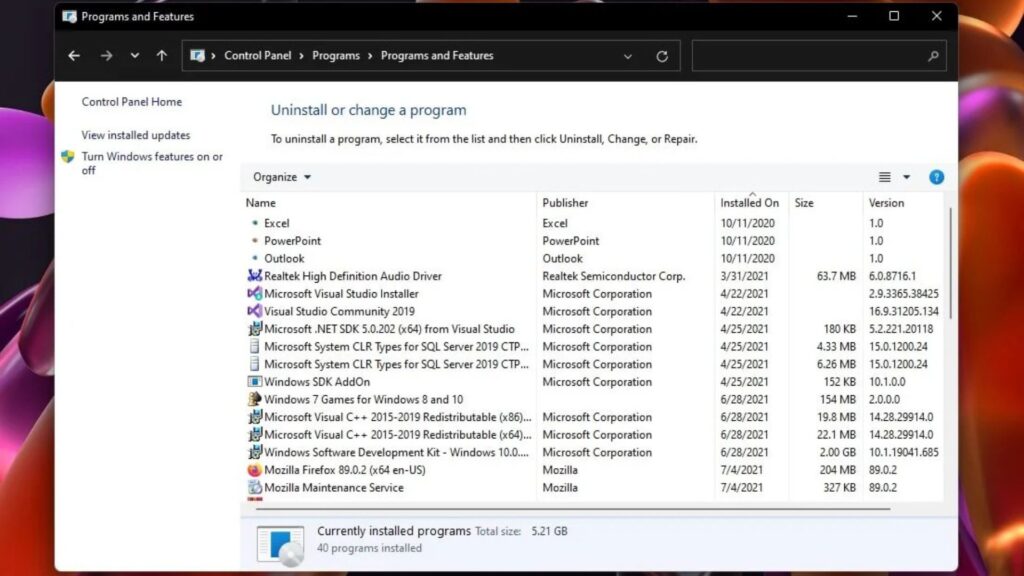Click the Windows SDK AddOn icon
Image resolution: width=1024 pixels, height=576 pixels.
[255, 382]
